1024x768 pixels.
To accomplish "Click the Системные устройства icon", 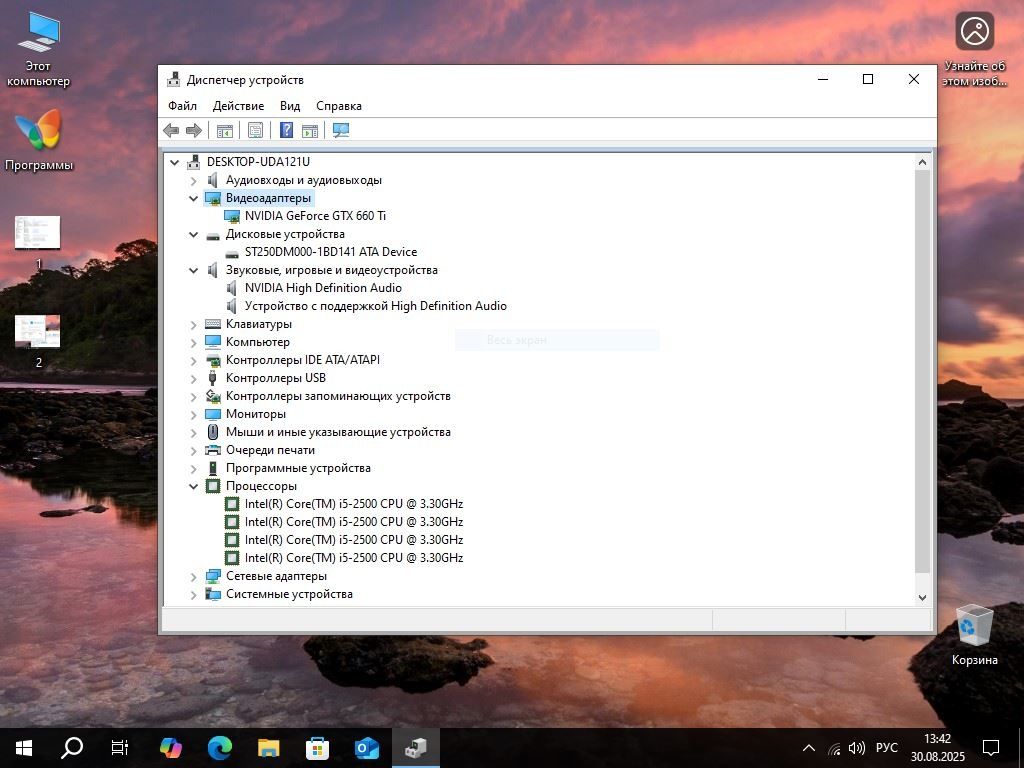I will [x=213, y=594].
